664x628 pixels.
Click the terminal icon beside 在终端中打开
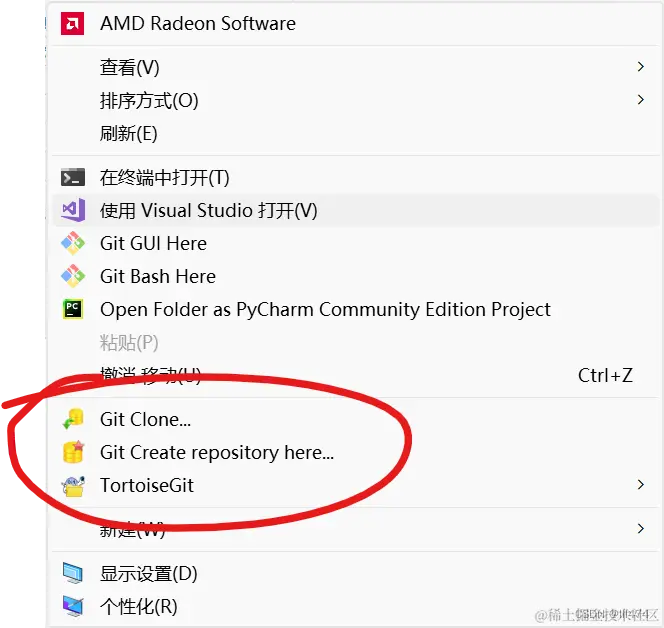[73, 177]
